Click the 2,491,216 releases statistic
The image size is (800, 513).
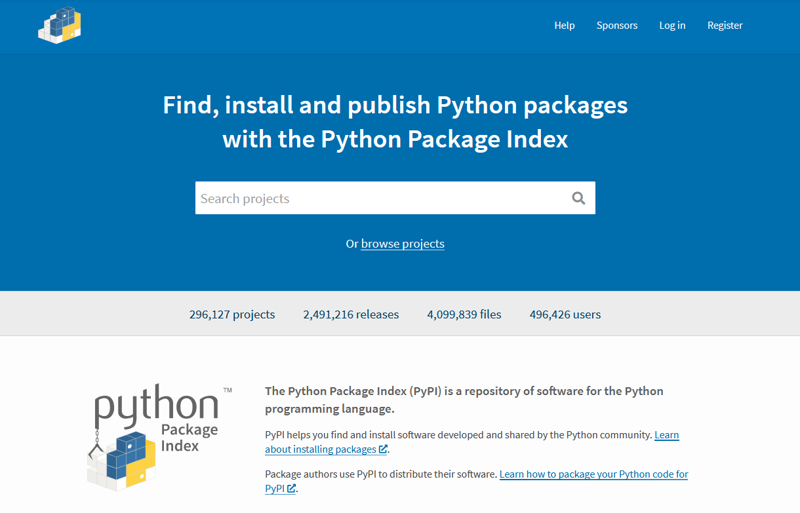pos(351,314)
